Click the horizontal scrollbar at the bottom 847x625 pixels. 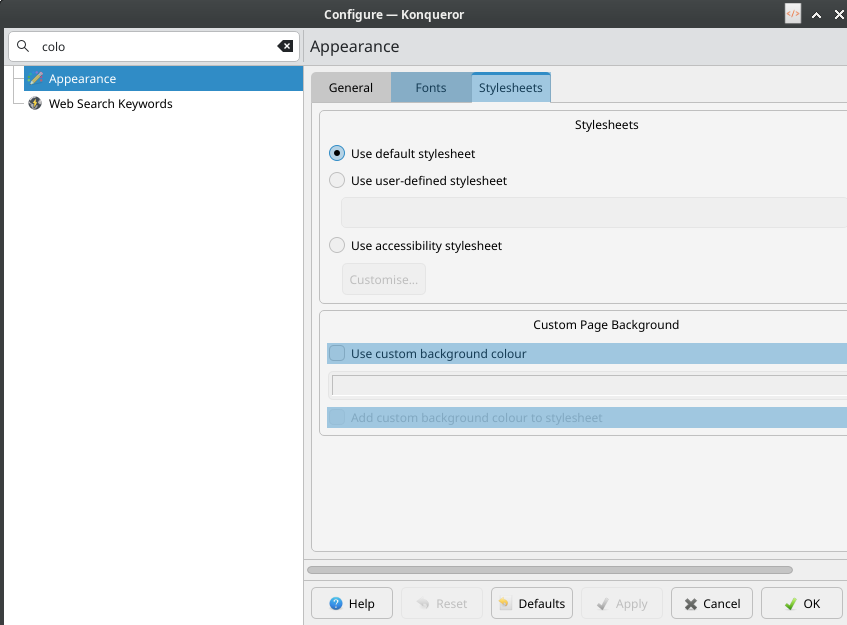pos(550,570)
